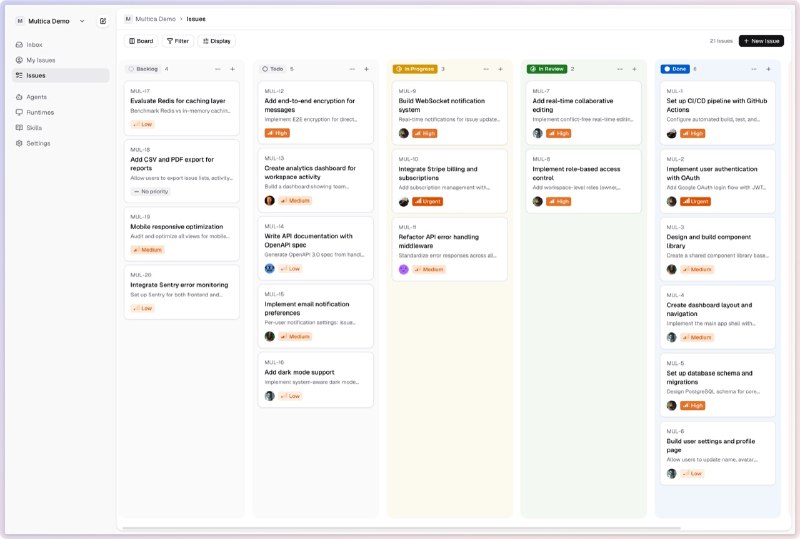Image resolution: width=800 pixels, height=539 pixels.
Task: Hide the Done column via minus icon
Action: [754, 69]
